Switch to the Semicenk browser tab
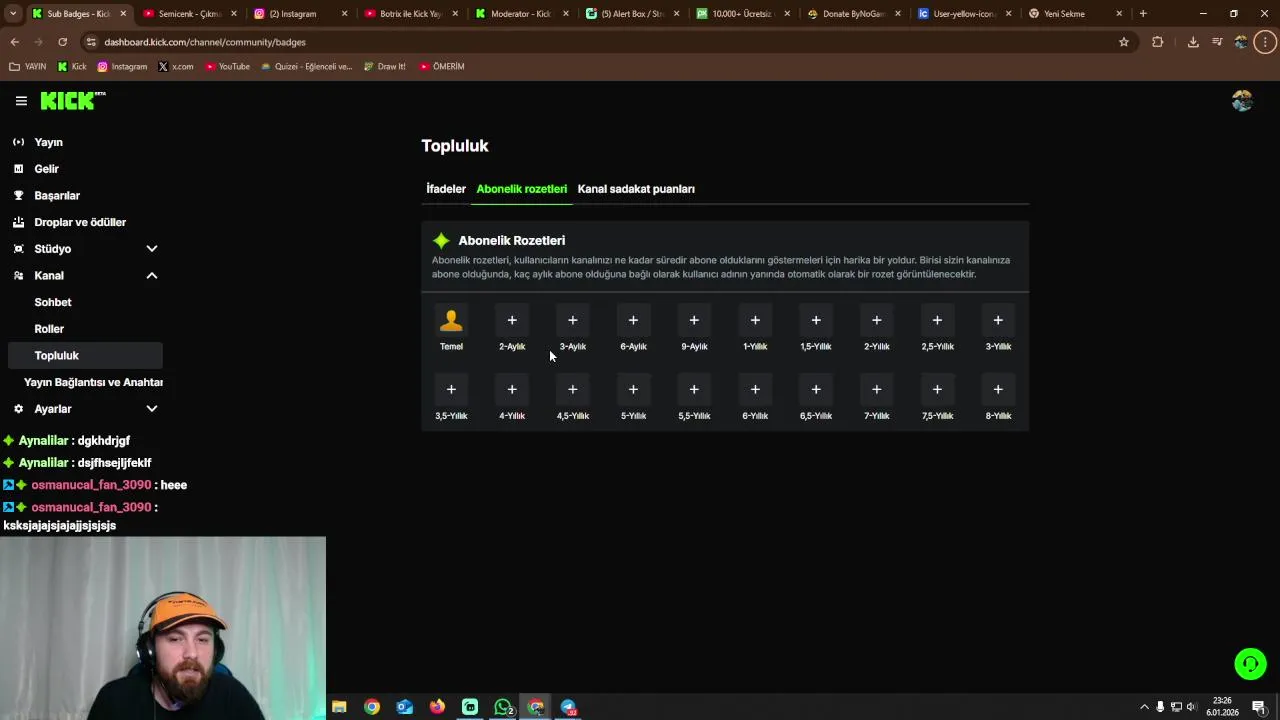The image size is (1280, 720). tap(189, 14)
